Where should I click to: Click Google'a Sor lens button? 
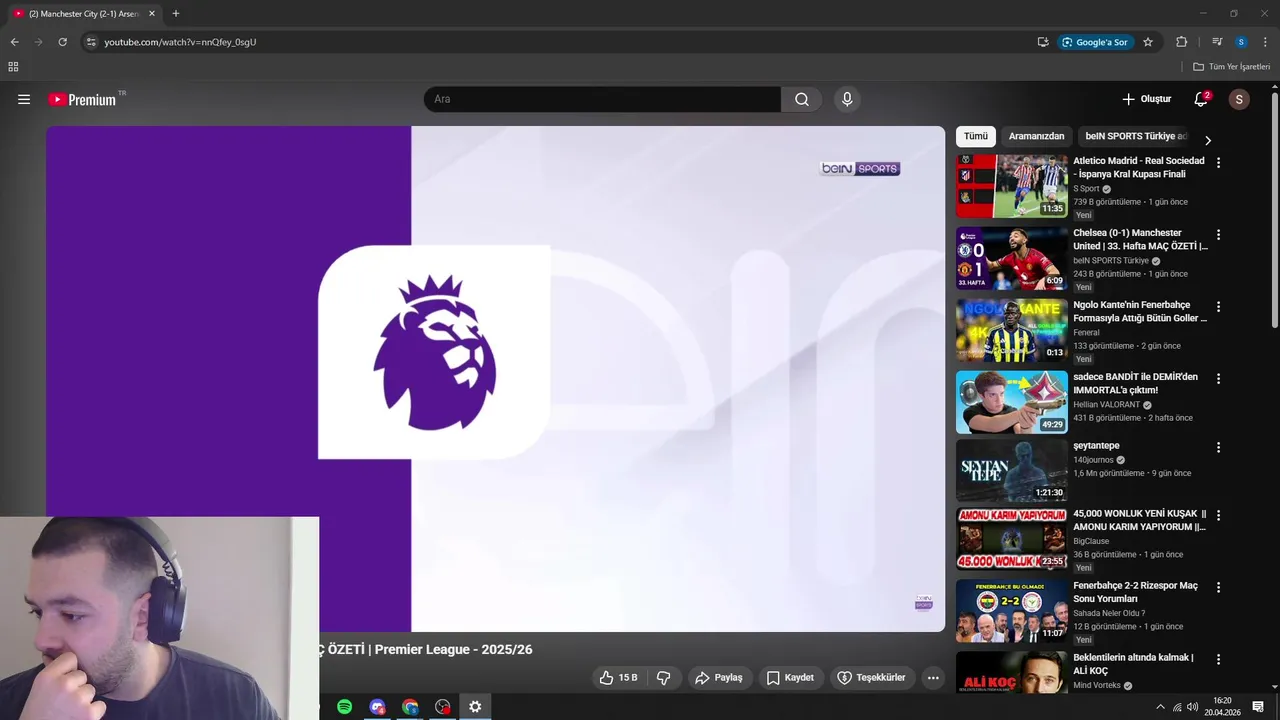1095,42
